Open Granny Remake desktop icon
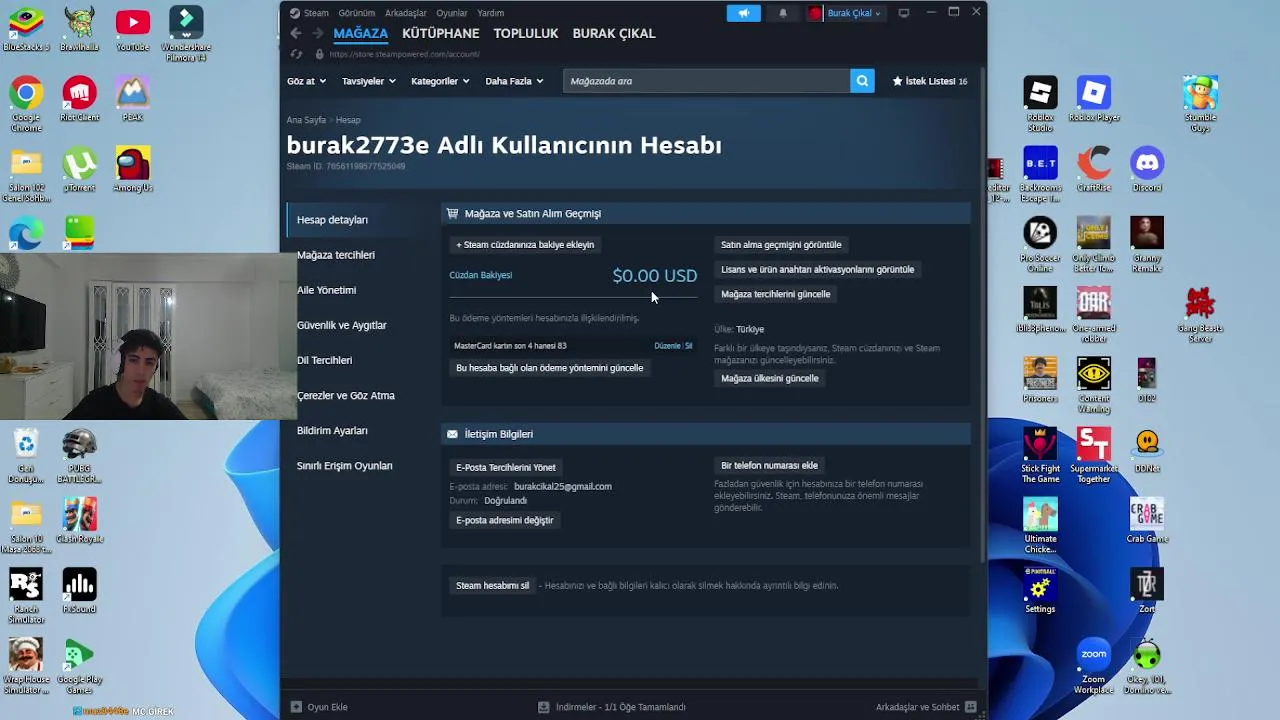This screenshot has height=720, width=1280. (x=1147, y=245)
